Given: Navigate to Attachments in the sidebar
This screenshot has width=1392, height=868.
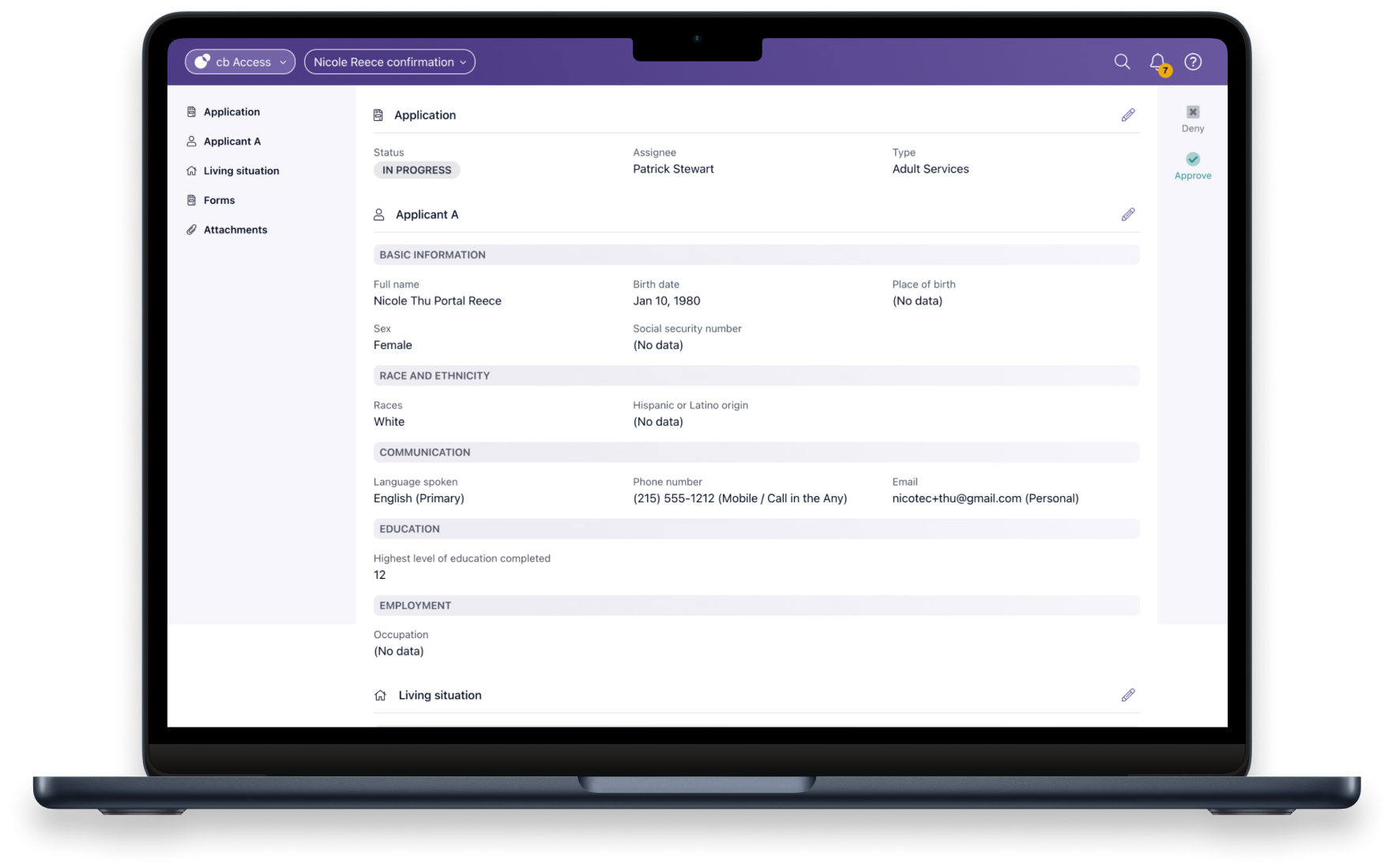Looking at the screenshot, I should (x=235, y=229).
